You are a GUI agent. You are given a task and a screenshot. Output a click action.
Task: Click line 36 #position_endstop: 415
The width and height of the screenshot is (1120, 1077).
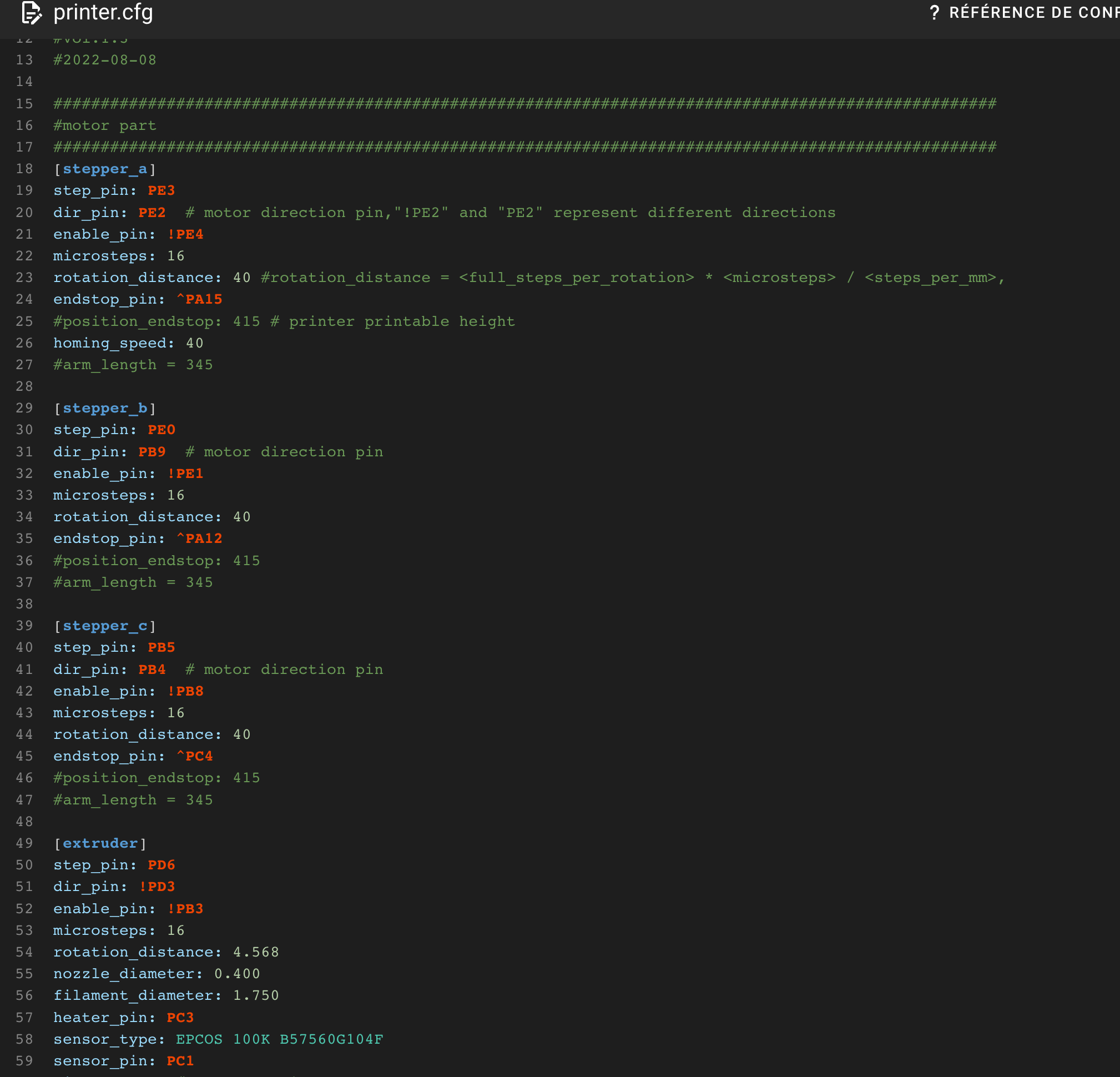point(157,561)
